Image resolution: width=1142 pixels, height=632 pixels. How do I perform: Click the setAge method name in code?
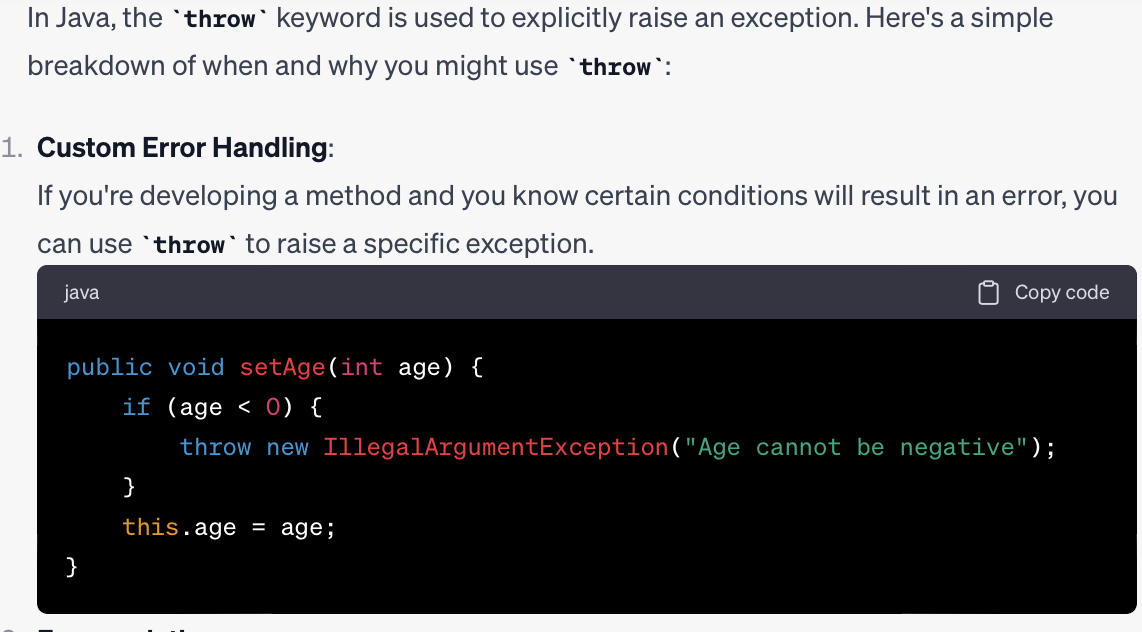coord(283,367)
